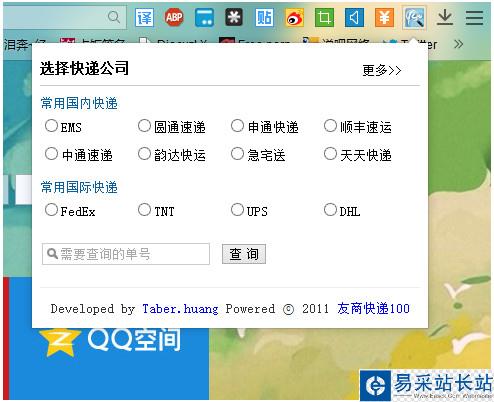Open the orange yen currency icon
This screenshot has height=402, width=494.
point(384,17)
